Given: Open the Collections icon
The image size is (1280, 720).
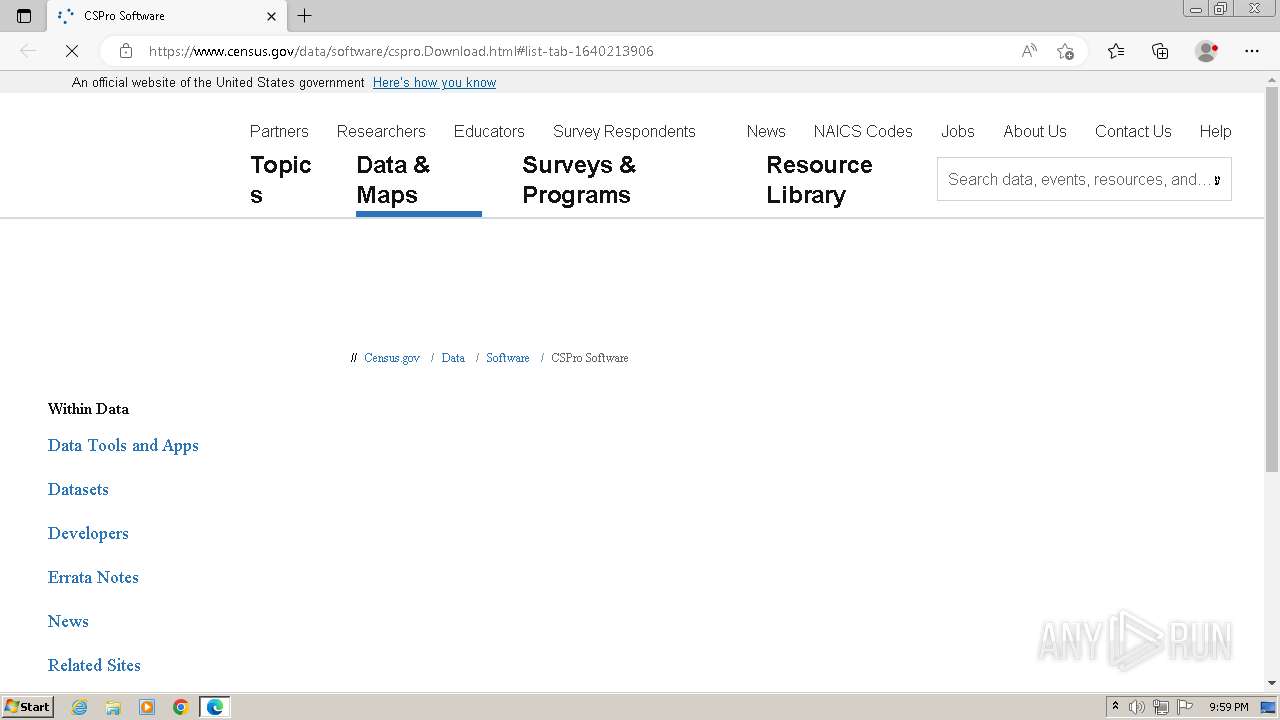Looking at the screenshot, I should coord(1160,51).
